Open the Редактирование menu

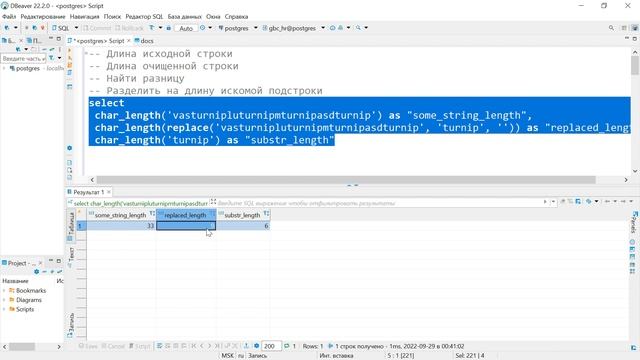[43, 17]
